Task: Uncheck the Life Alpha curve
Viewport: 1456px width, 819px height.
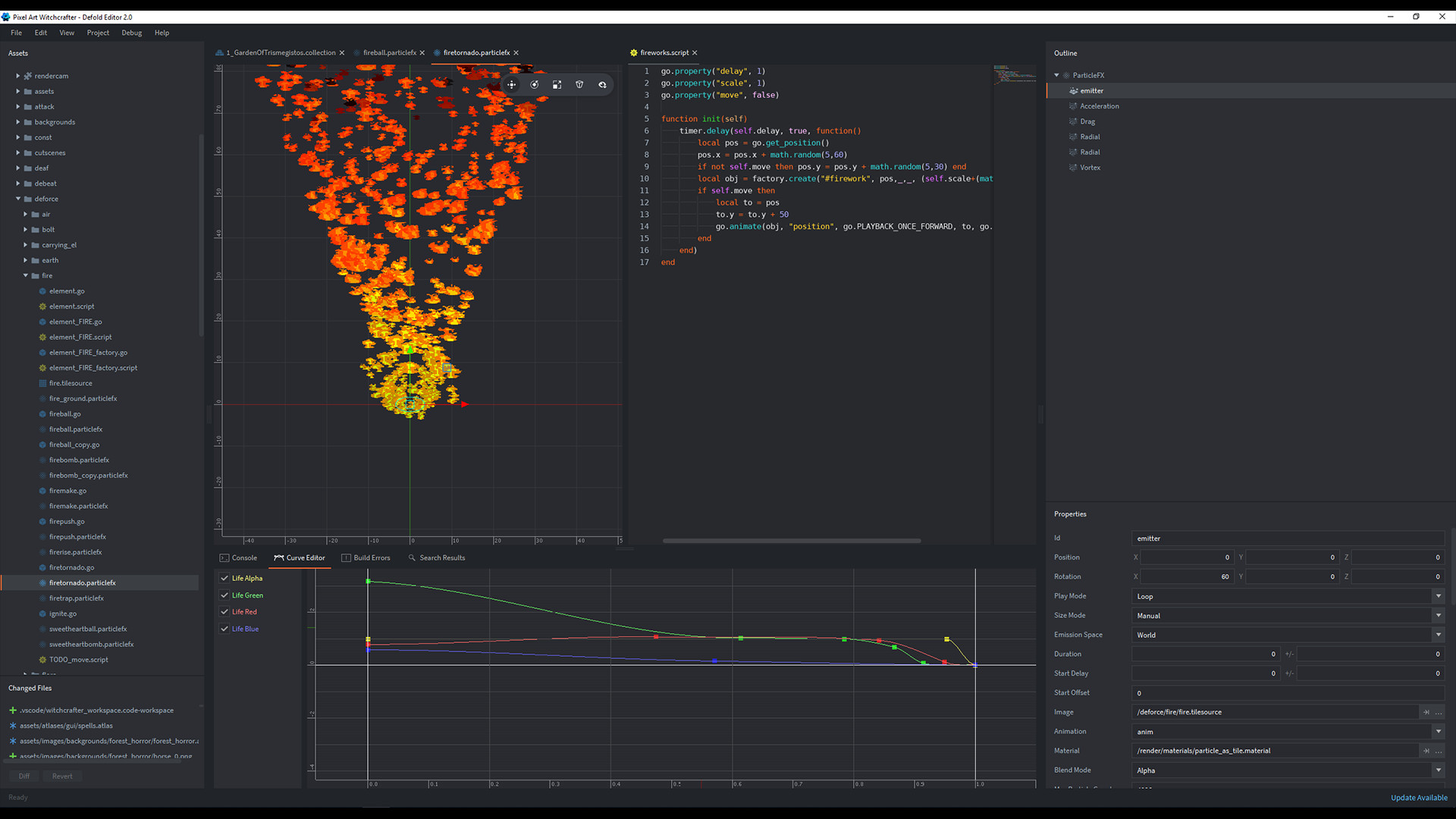Action: 224,577
